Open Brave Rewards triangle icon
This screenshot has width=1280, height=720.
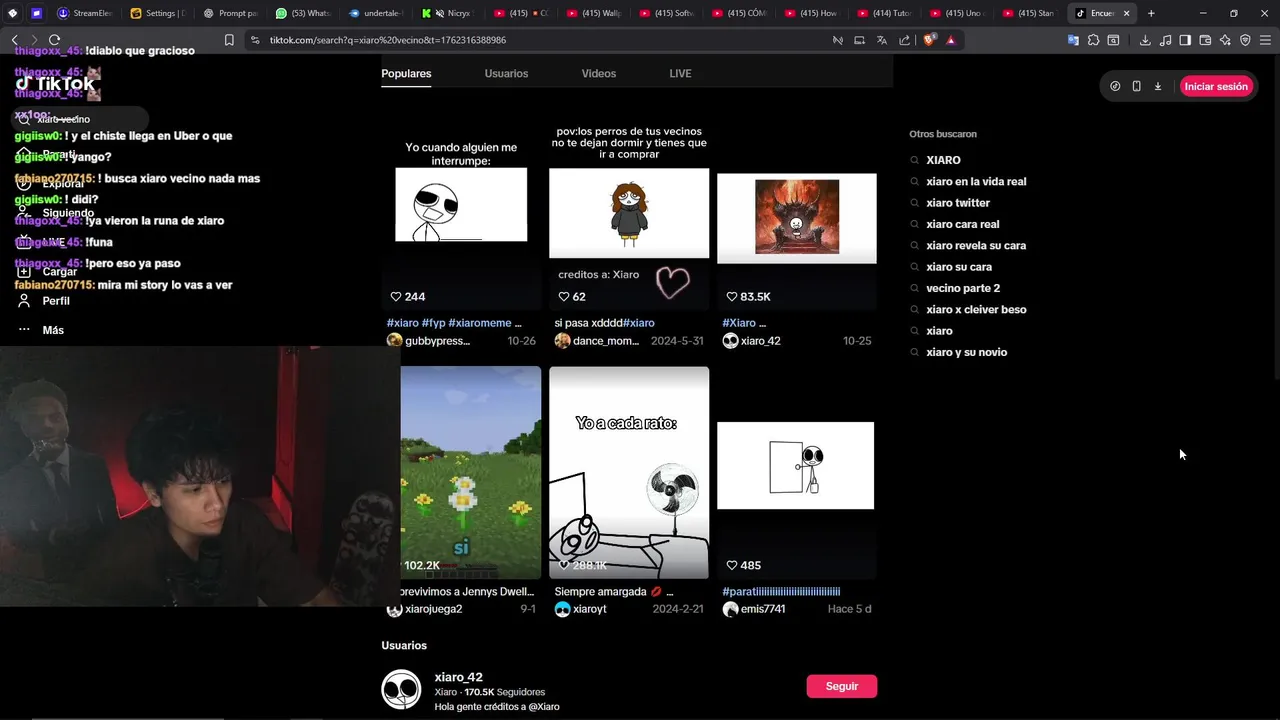(950, 40)
